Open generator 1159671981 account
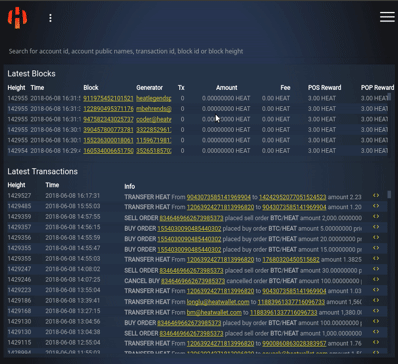The image size is (398, 364). tap(154, 140)
